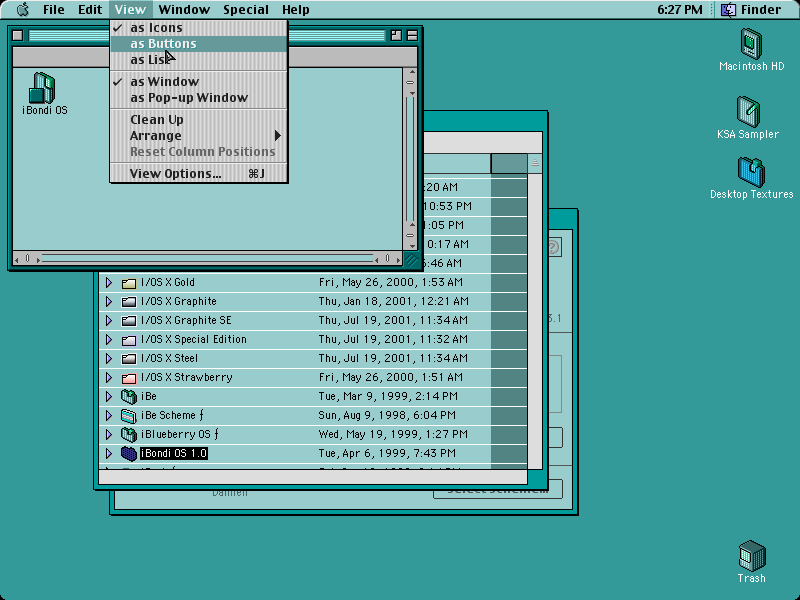Choose as List view
Screen dimensions: 800x600
[199, 60]
